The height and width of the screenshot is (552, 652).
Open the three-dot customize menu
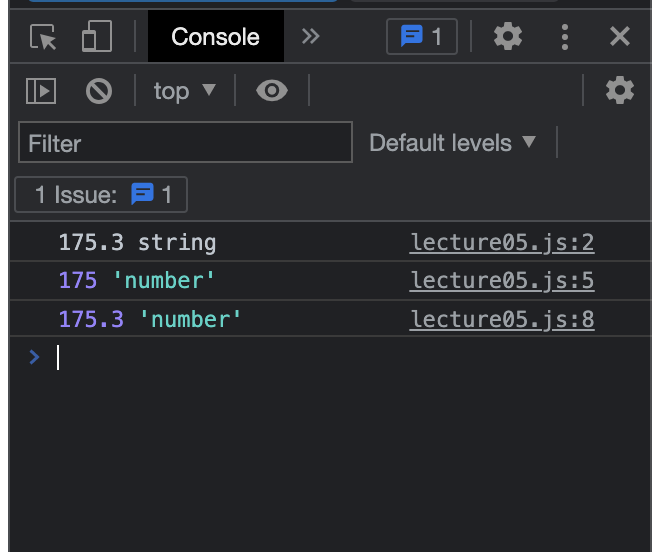[x=565, y=37]
